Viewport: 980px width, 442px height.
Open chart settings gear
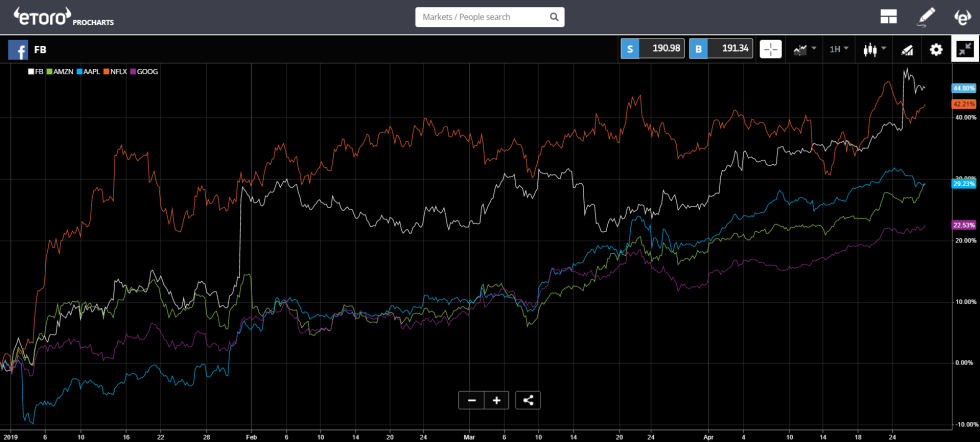pos(936,49)
